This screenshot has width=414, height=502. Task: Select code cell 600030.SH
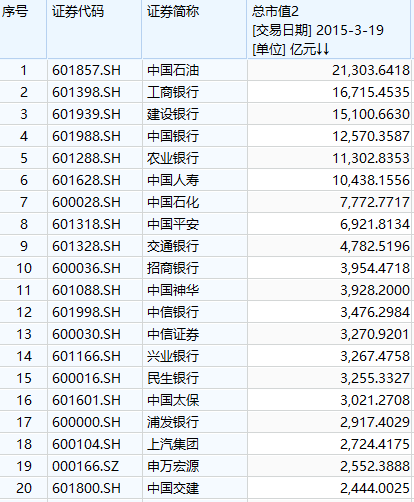95,334
